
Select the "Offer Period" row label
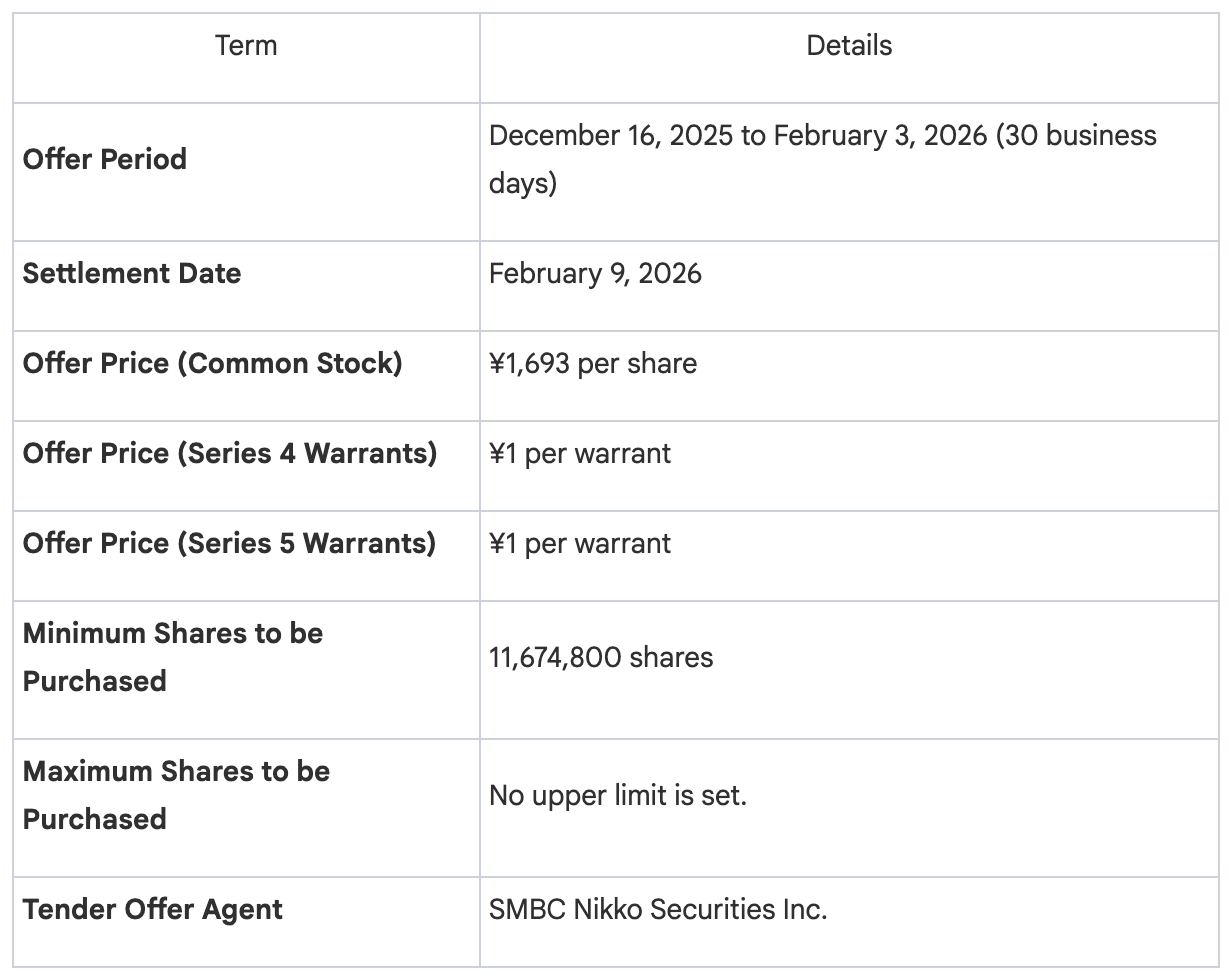(x=105, y=159)
